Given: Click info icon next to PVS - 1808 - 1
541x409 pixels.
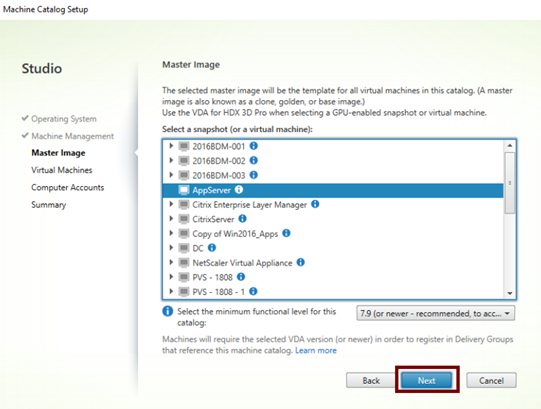Looking at the screenshot, I should pos(253,291).
